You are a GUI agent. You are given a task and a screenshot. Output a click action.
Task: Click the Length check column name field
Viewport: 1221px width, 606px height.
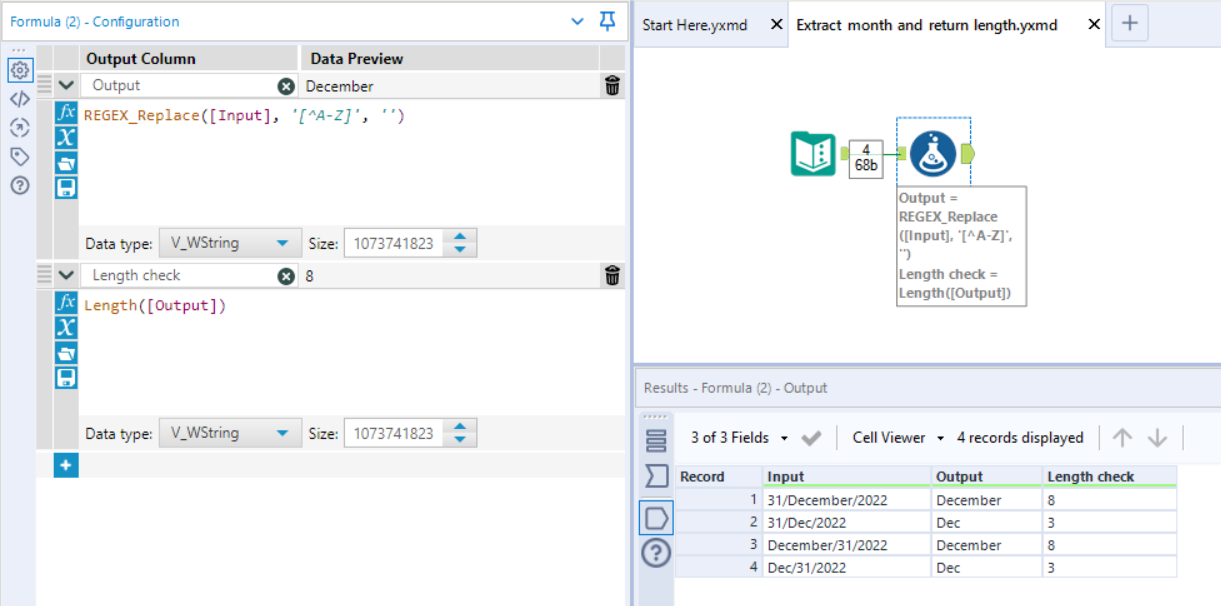click(x=180, y=275)
